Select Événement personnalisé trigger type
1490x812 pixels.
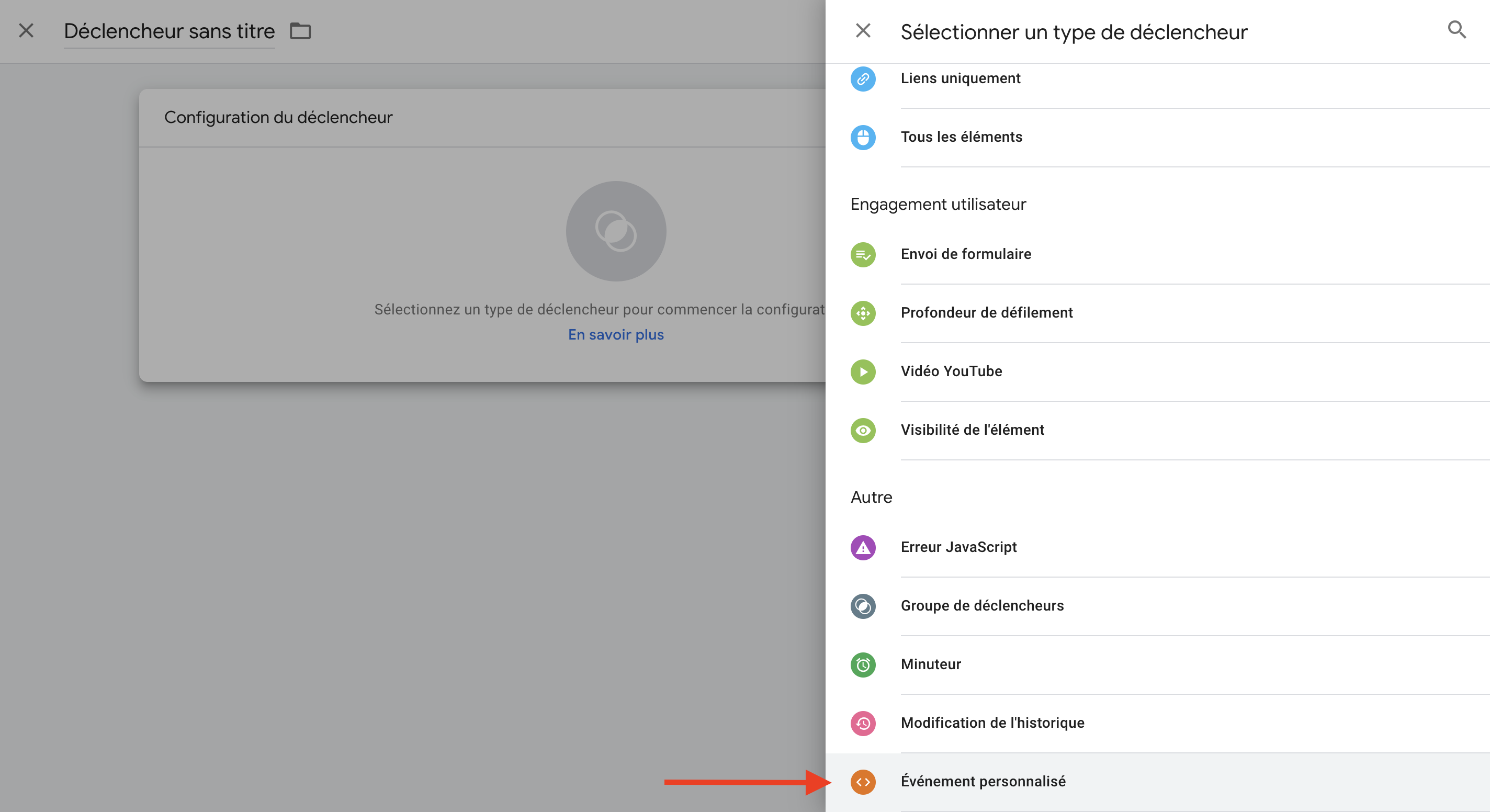pyautogui.click(x=983, y=781)
